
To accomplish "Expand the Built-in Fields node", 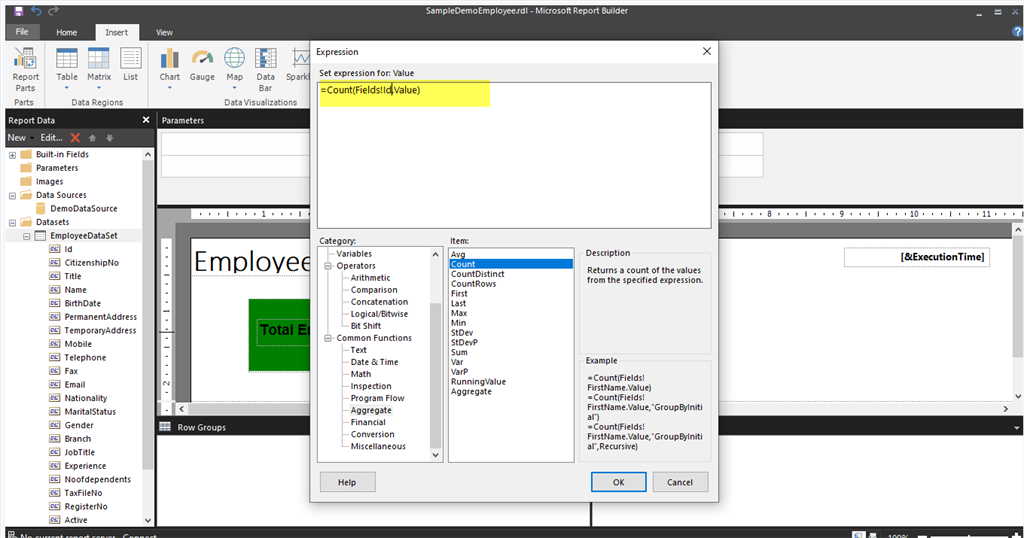I will click(12, 155).
